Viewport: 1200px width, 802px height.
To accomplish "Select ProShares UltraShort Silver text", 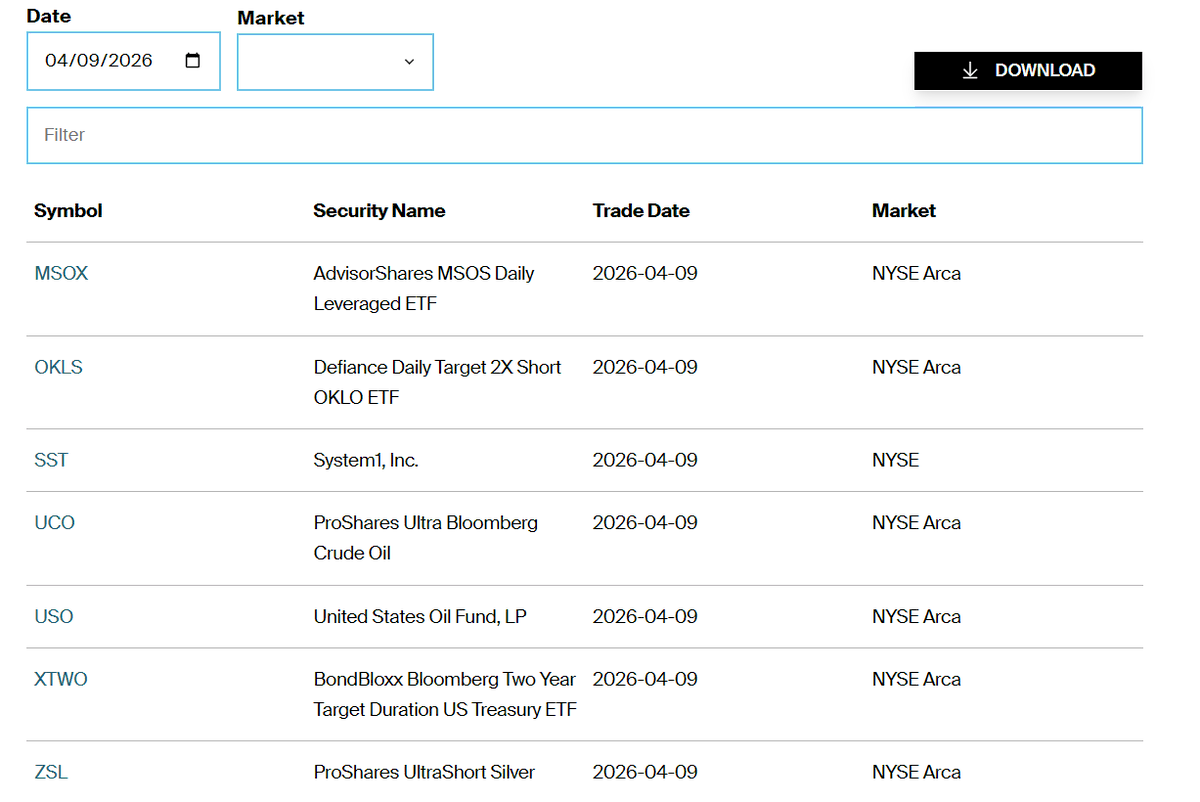I will click(x=424, y=772).
